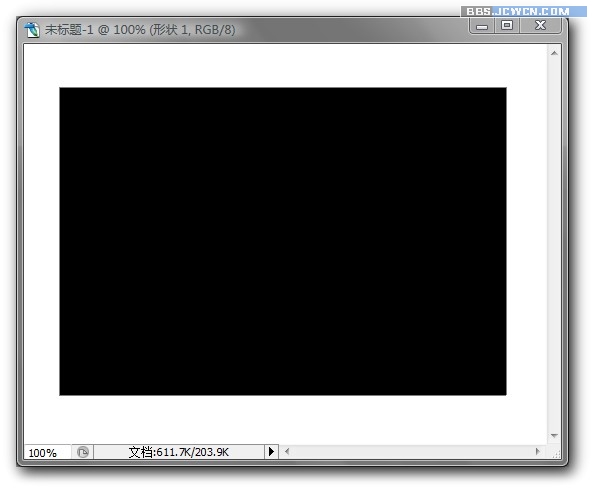The image size is (593, 491).
Task: Click the 100% zoom percentage field
Action: (x=47, y=452)
